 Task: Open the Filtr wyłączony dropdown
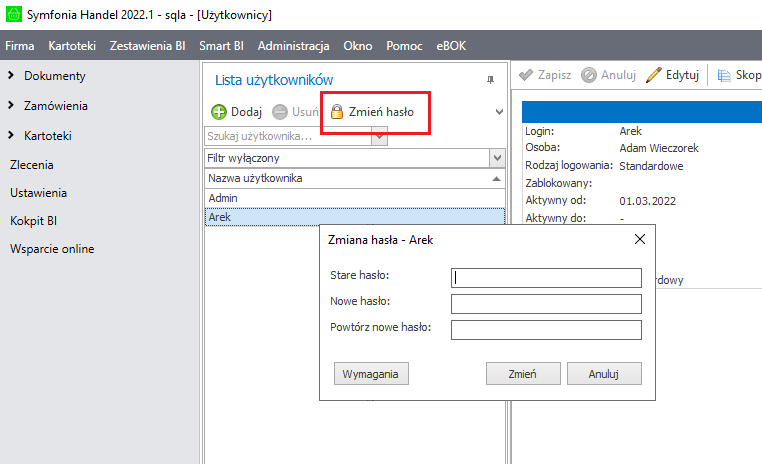tap(497, 158)
